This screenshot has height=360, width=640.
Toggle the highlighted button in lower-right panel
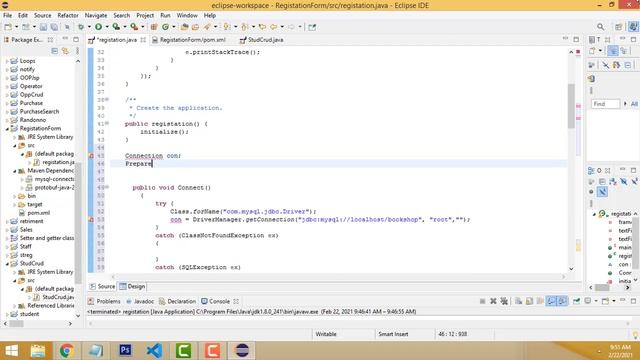[x=602, y=192]
